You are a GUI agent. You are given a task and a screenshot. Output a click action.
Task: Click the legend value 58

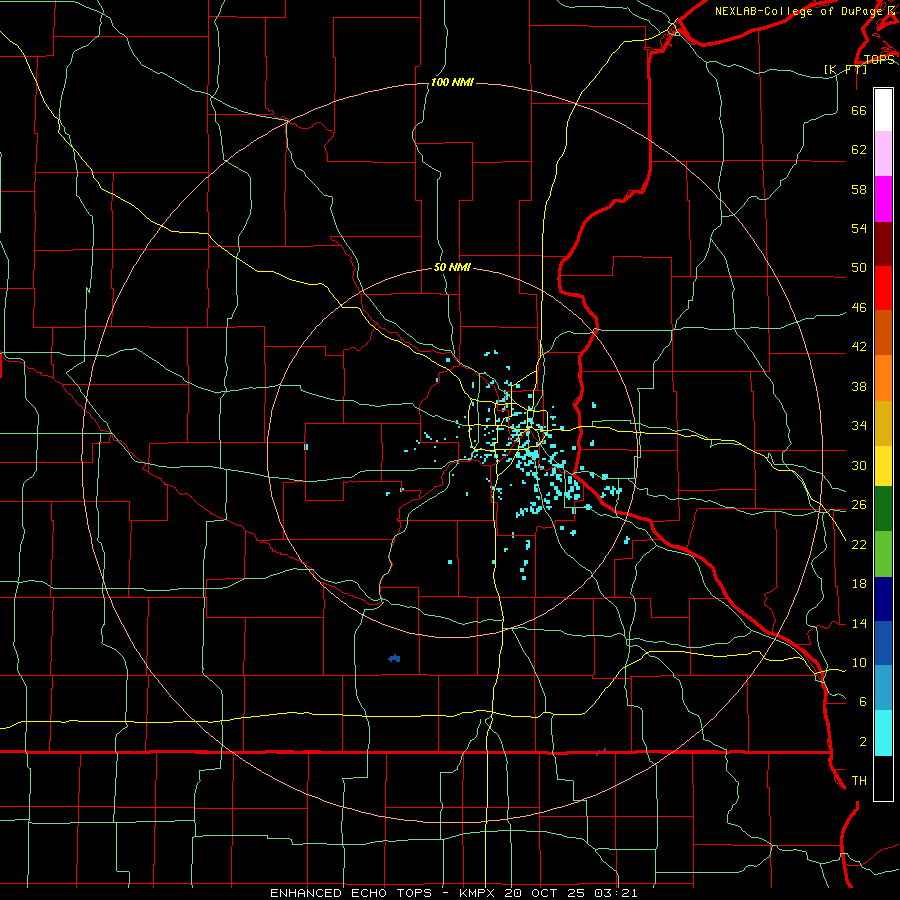coord(859,189)
